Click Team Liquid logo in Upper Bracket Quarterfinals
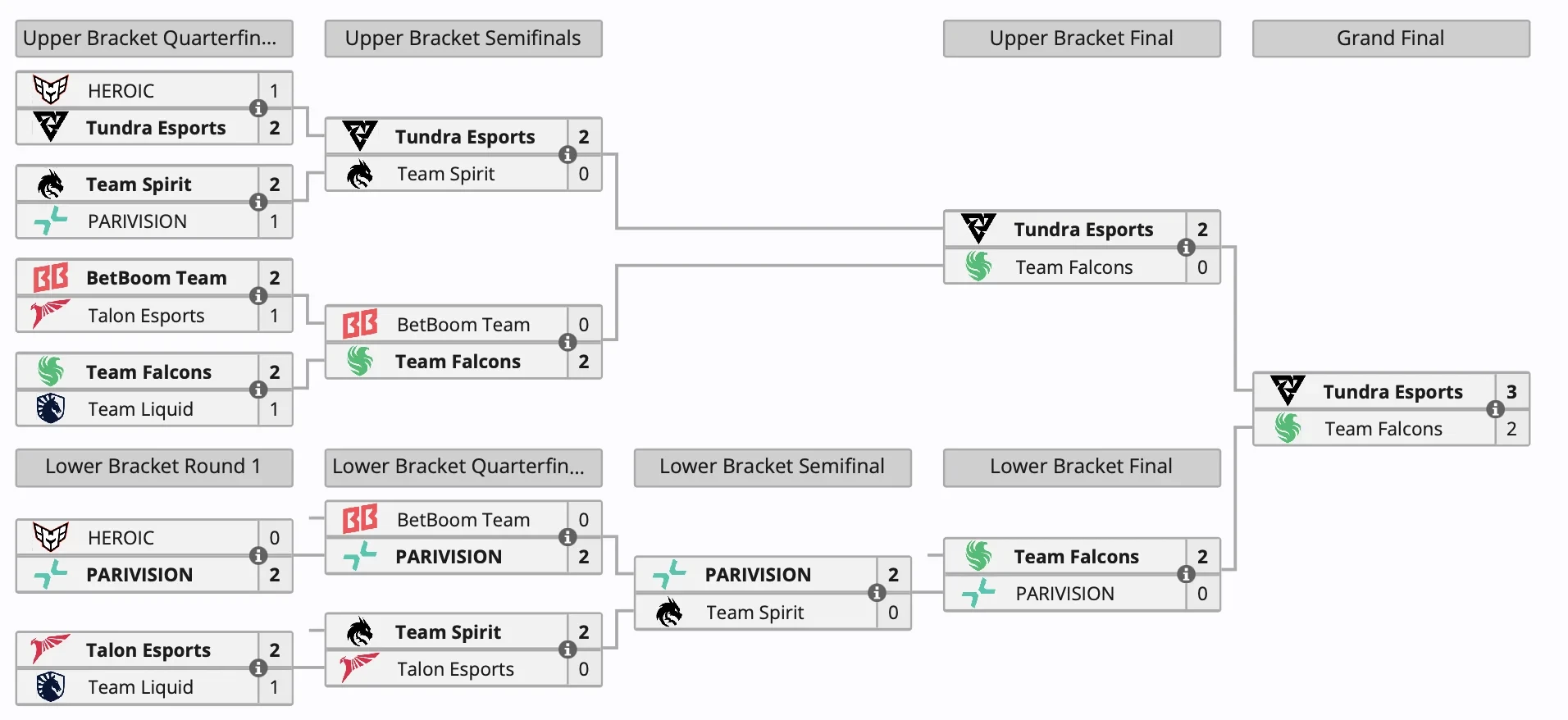 pyautogui.click(x=51, y=408)
